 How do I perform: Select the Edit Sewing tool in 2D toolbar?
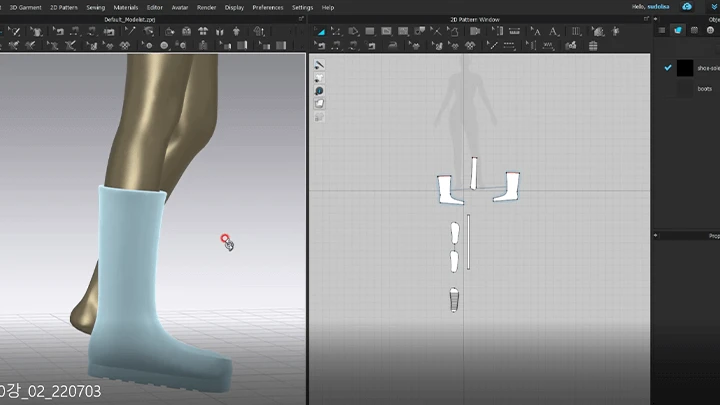click(320, 45)
